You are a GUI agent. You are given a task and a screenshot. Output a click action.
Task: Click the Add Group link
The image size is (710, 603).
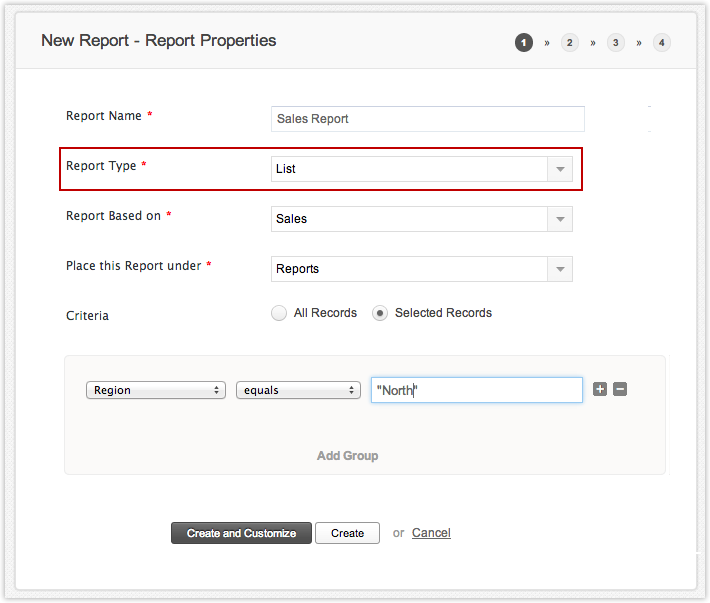(347, 456)
